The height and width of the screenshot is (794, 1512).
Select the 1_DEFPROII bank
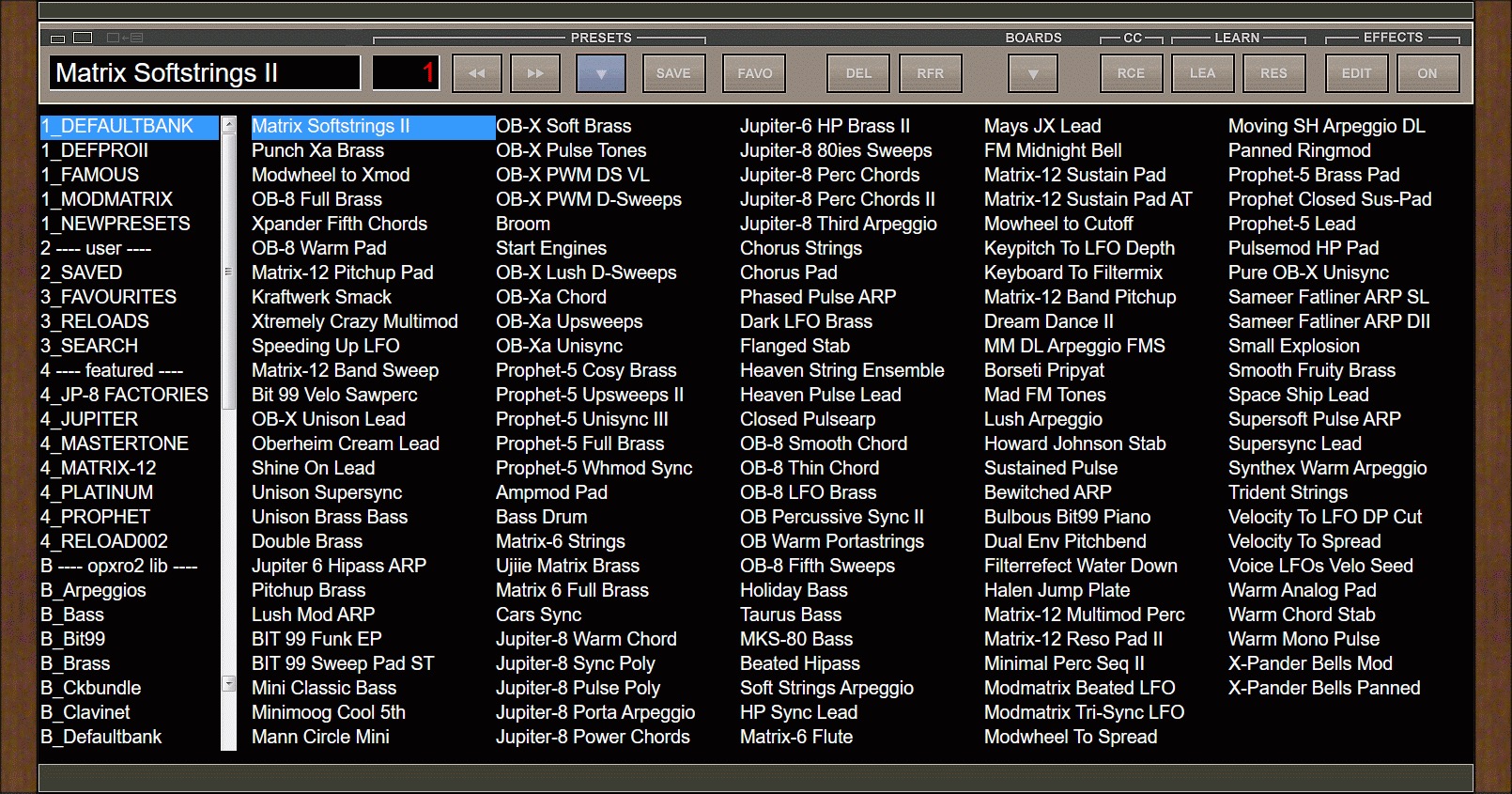click(94, 150)
